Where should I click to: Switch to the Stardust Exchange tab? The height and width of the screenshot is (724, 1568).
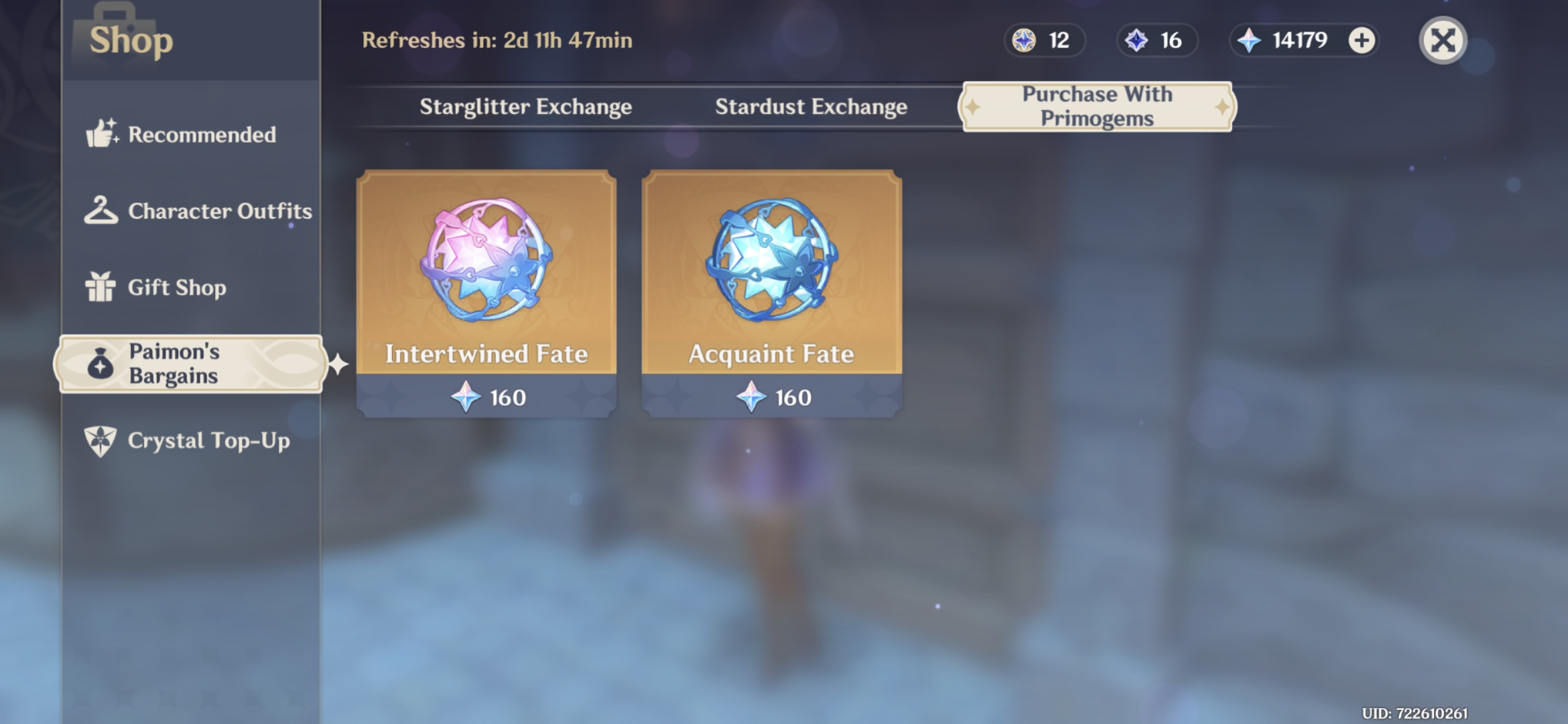811,107
